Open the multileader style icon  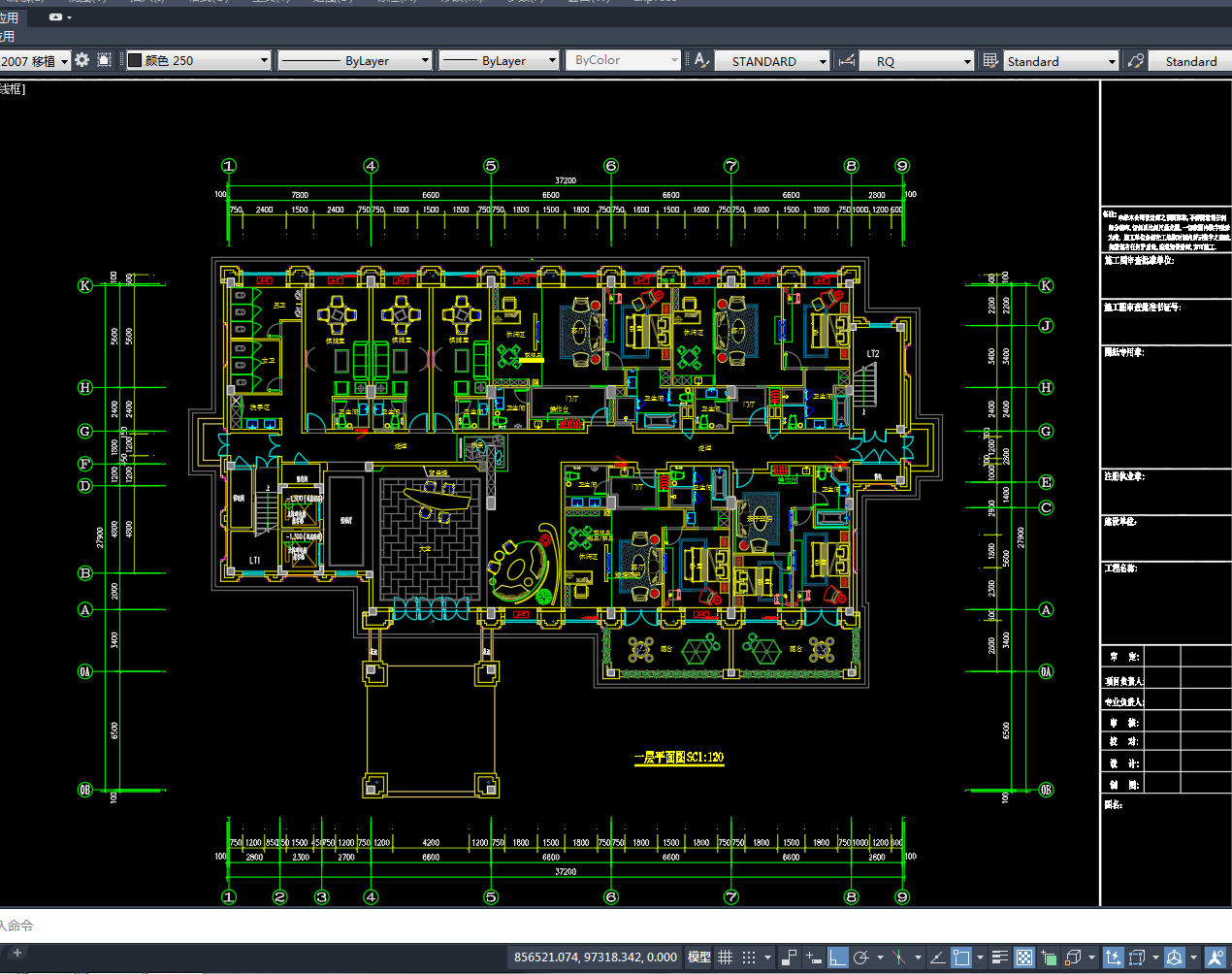1136,61
